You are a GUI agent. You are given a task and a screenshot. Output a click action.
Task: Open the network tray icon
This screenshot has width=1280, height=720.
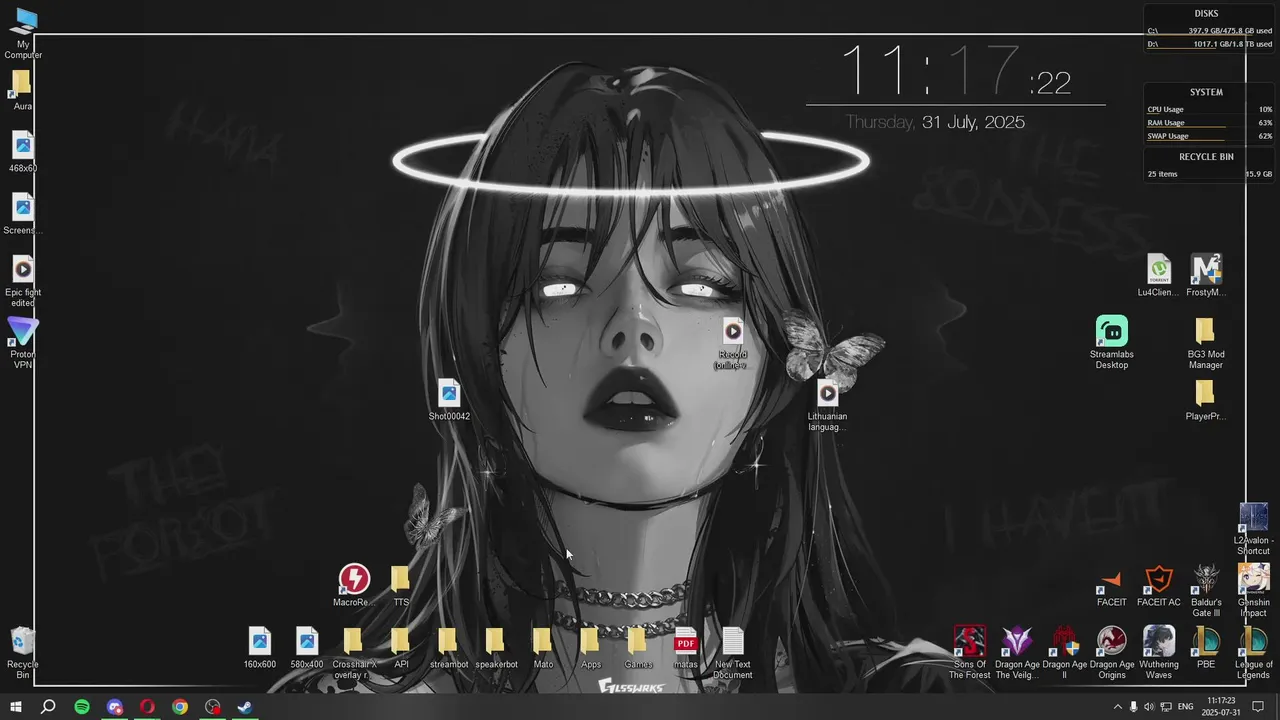click(1166, 707)
